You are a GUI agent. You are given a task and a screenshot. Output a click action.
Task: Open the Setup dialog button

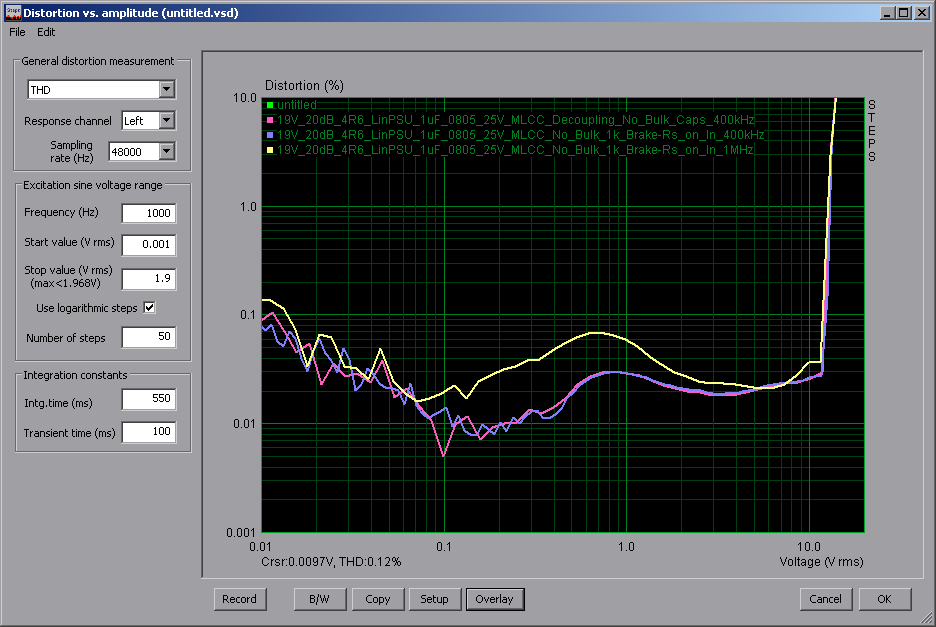(x=434, y=599)
